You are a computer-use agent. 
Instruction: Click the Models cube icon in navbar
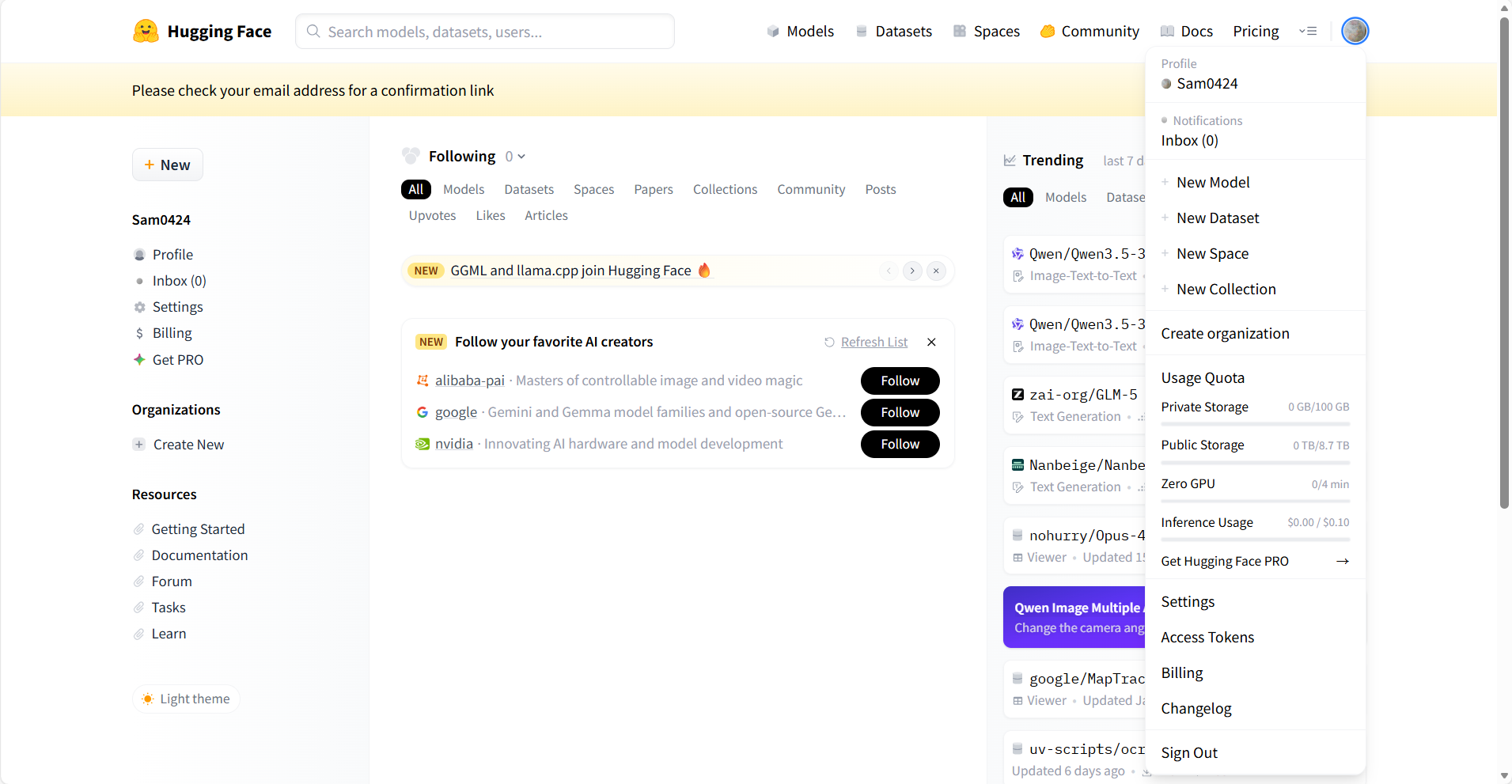click(773, 32)
